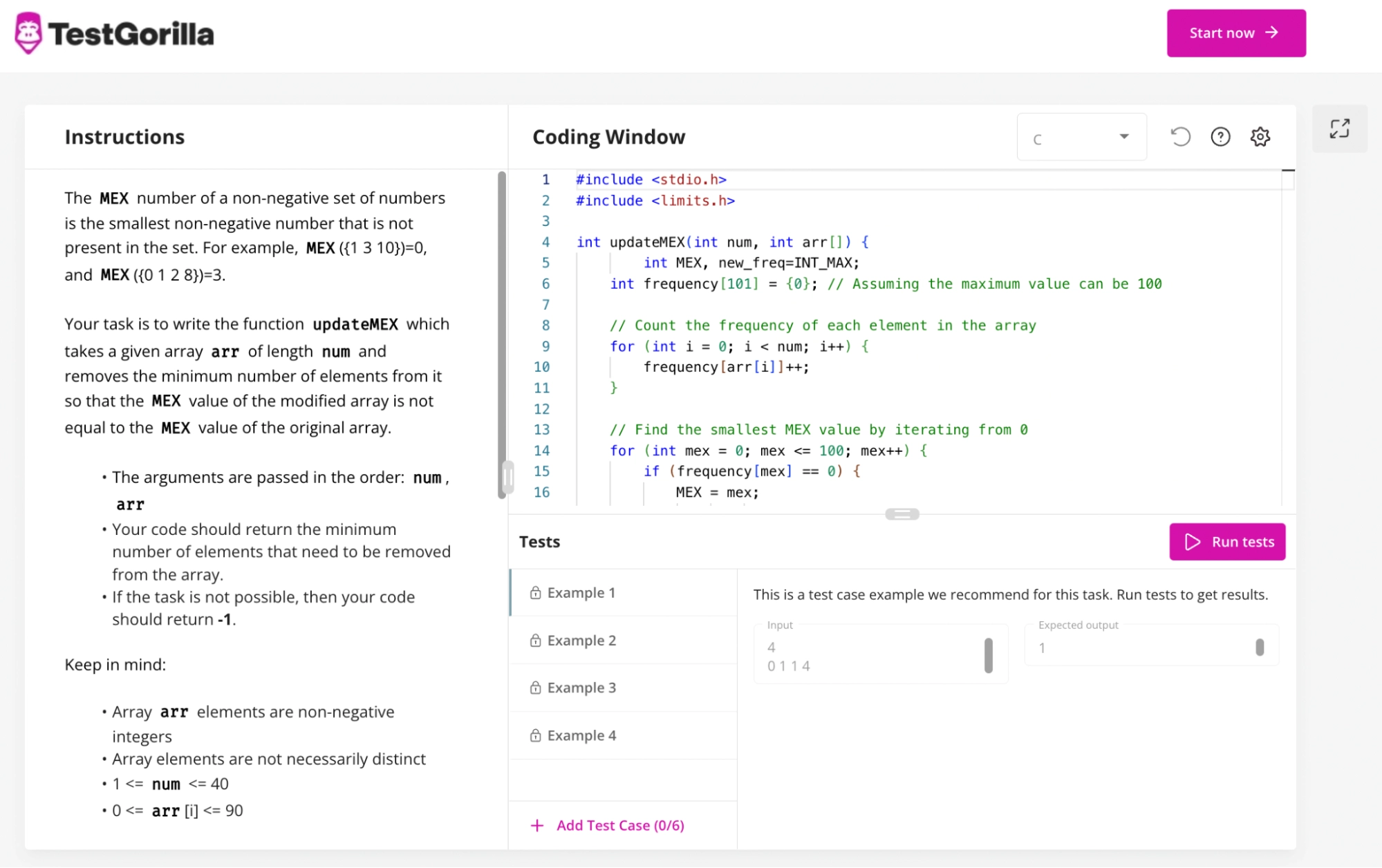Click the 'frequency[arr[i]]++;' code line
The image size is (1382, 868).
coord(726,367)
